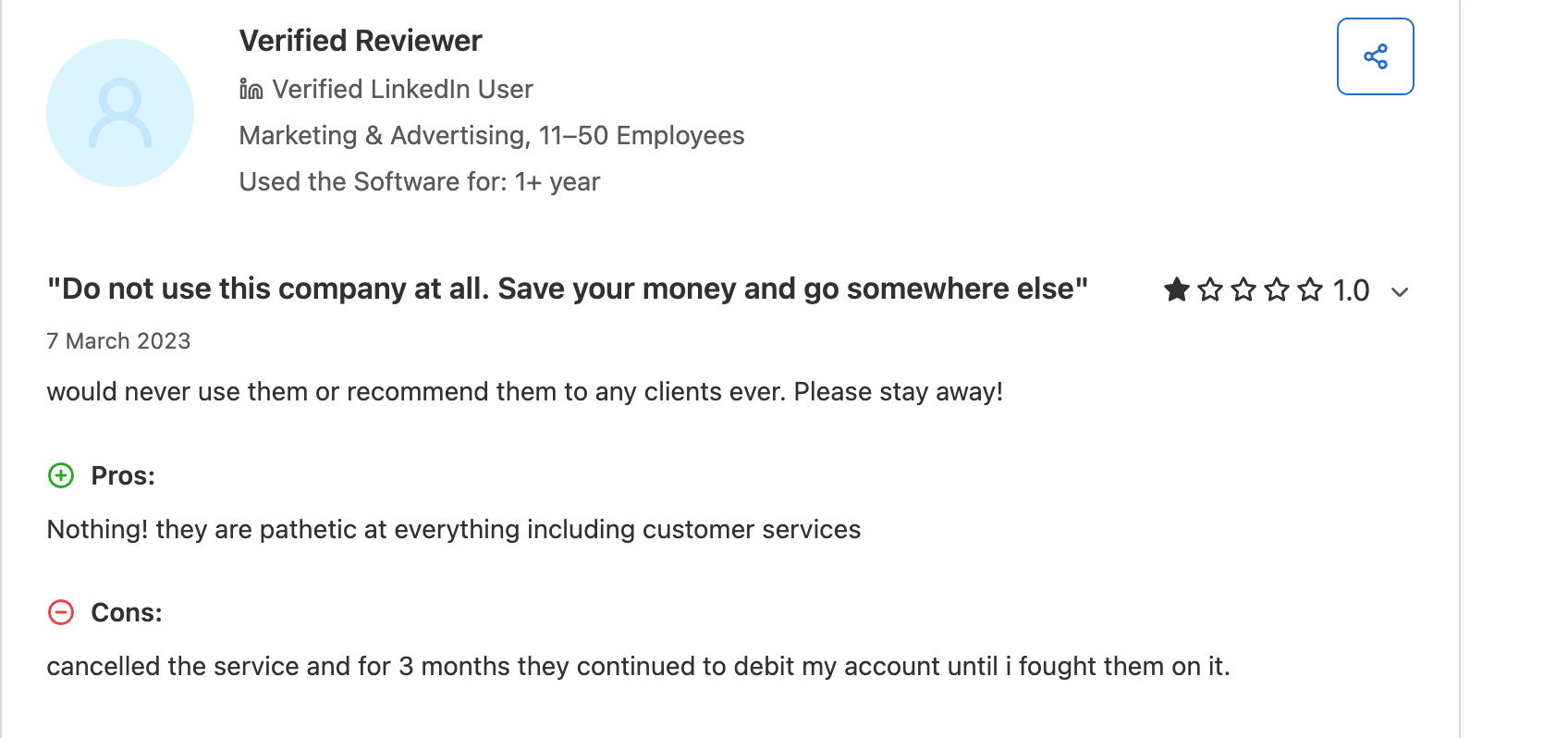
Task: Click the second empty rating star
Action: pyautogui.click(x=1210, y=290)
